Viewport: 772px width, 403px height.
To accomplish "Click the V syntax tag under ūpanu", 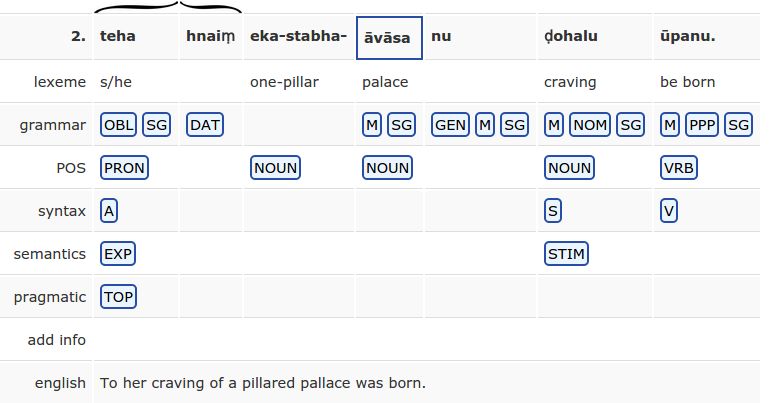I will [x=669, y=211].
